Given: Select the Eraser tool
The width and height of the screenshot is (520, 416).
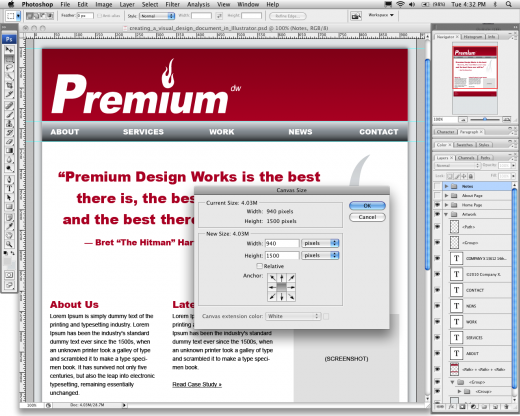Looking at the screenshot, I should (9, 142).
